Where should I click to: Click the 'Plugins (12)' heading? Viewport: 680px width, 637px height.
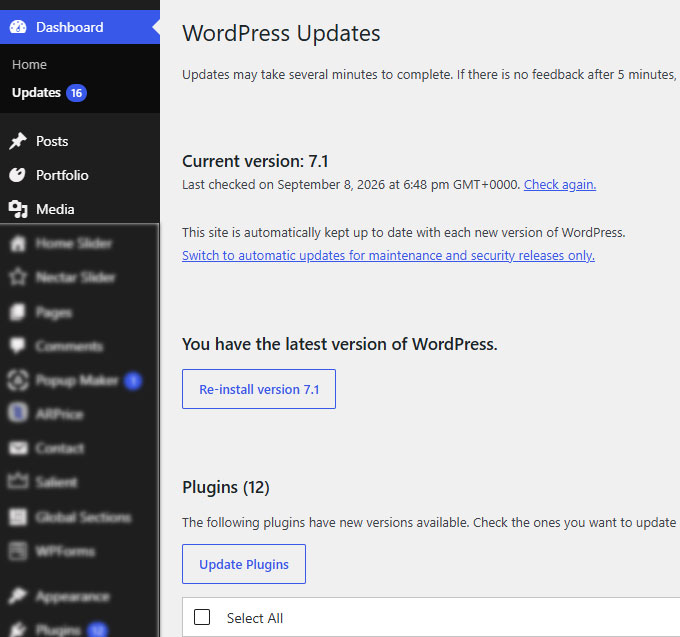click(x=226, y=487)
